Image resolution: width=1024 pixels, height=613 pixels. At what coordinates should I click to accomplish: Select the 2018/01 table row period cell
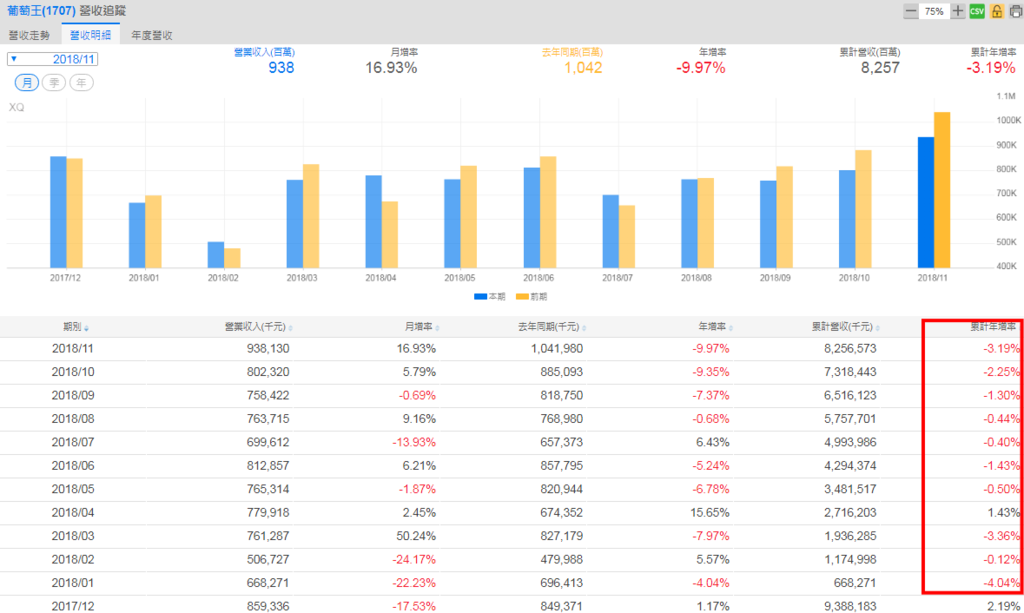(x=72, y=583)
